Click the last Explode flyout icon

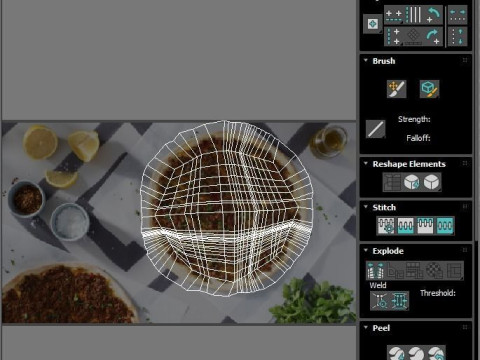454,270
